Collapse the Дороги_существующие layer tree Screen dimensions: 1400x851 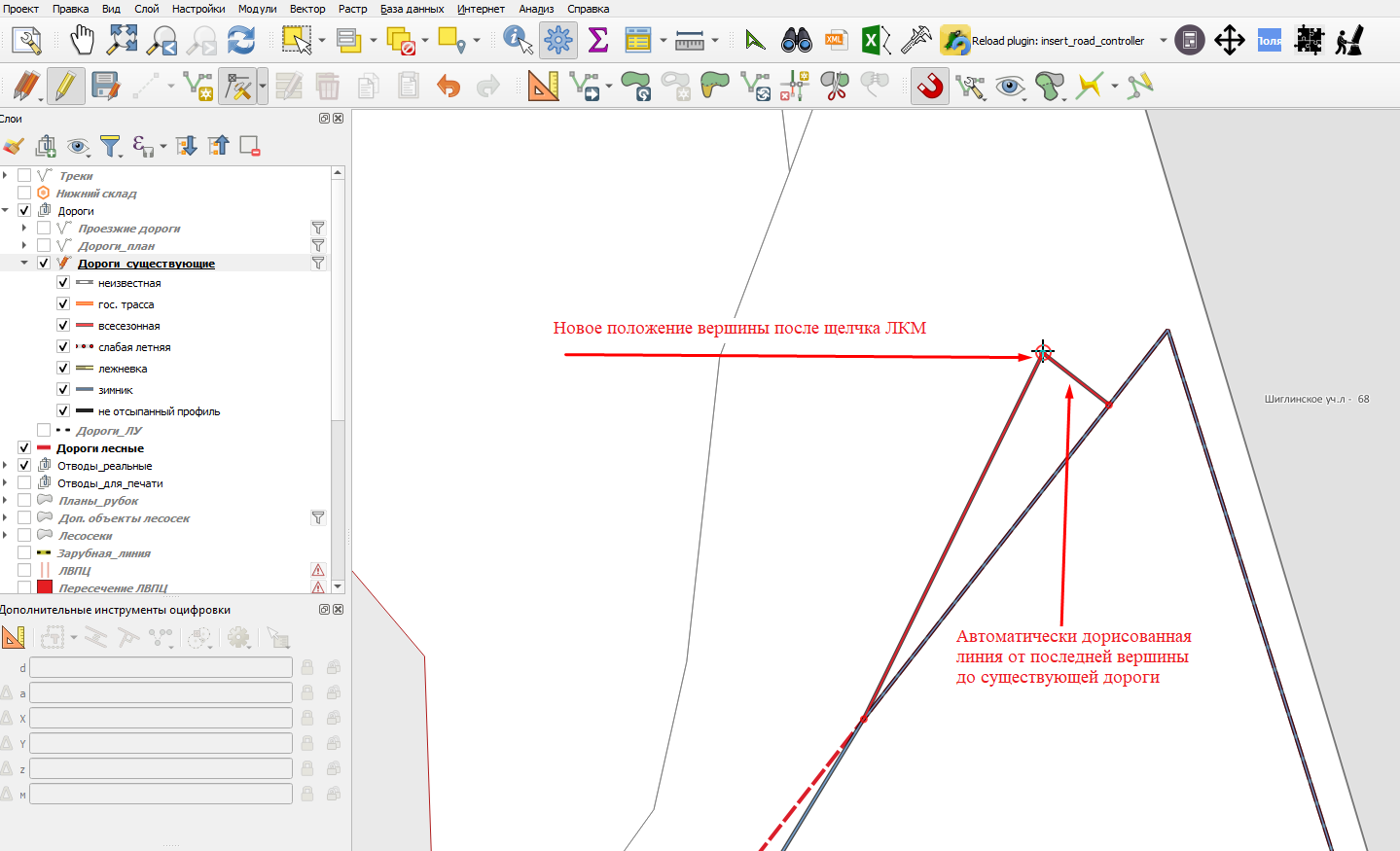click(24, 263)
